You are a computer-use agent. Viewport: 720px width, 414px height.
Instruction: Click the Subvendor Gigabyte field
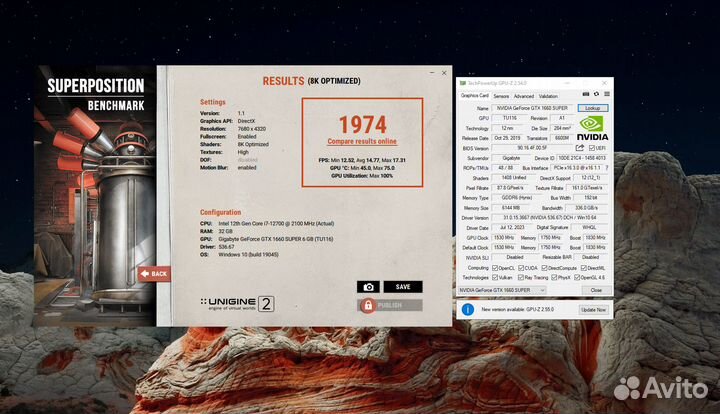pyautogui.click(x=511, y=158)
